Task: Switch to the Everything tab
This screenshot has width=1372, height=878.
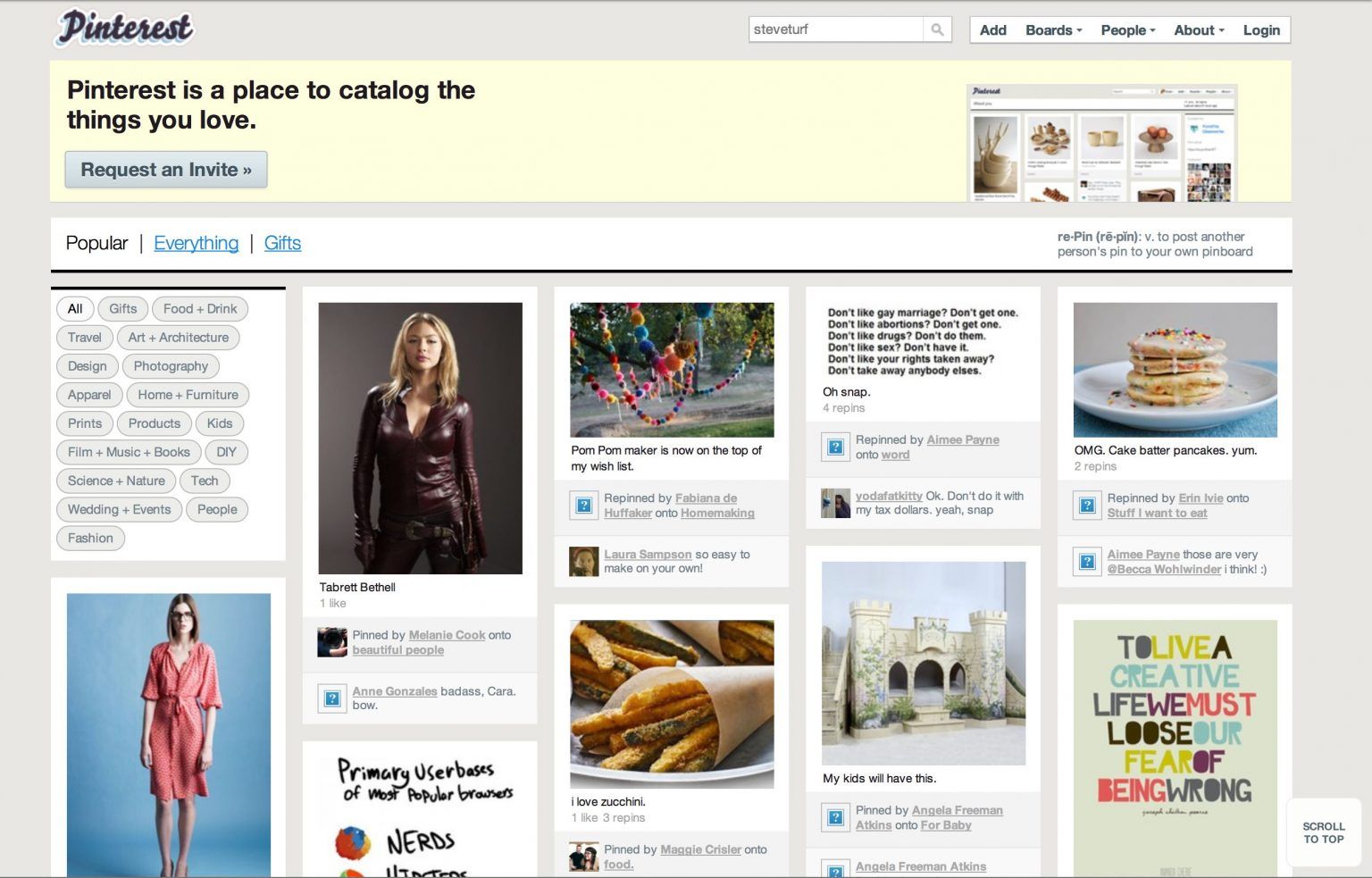Action: pyautogui.click(x=197, y=243)
